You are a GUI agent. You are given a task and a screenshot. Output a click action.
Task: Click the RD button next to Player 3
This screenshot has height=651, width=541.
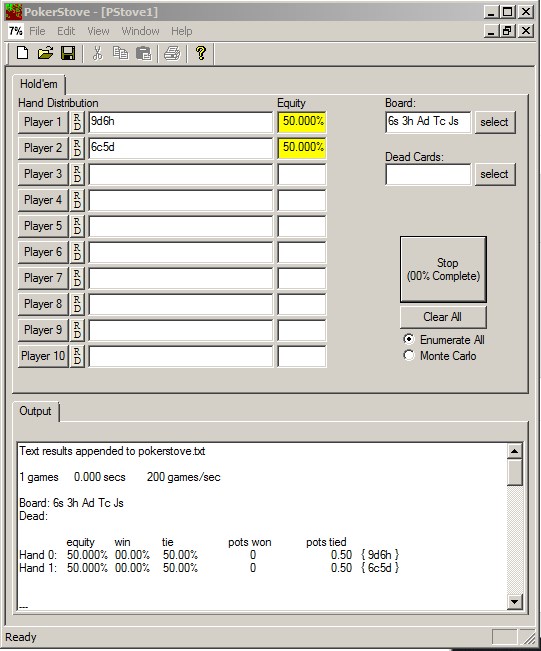click(77, 174)
